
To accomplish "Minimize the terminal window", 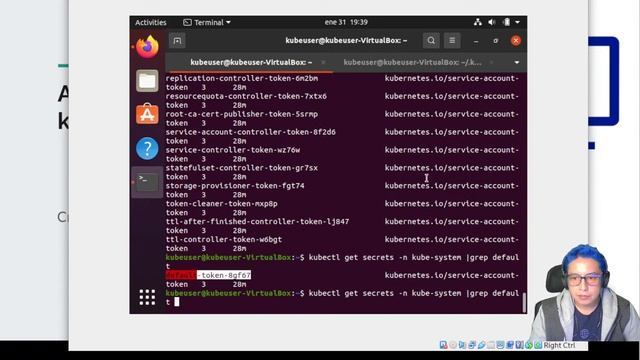I will point(476,41).
